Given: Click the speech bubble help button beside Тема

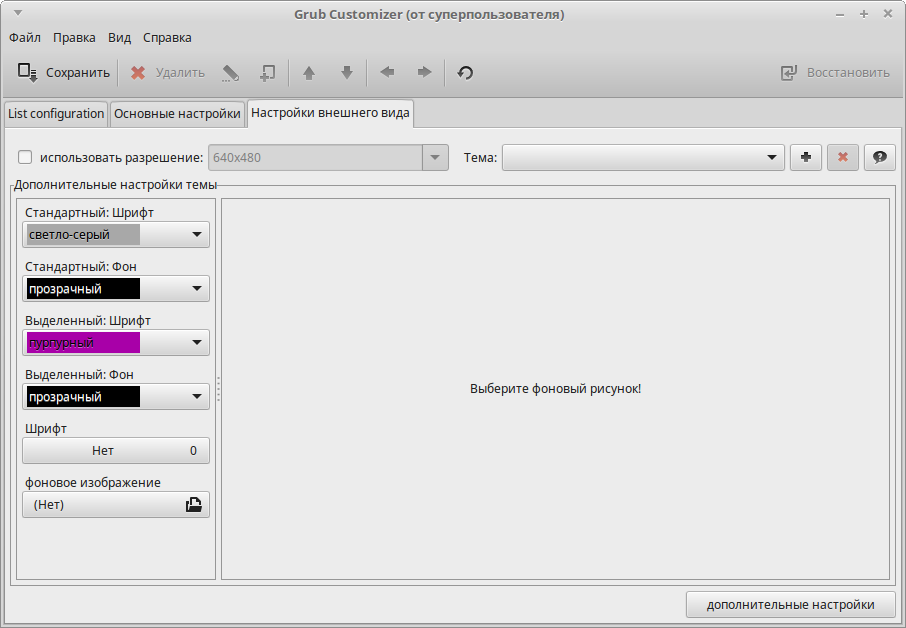Looking at the screenshot, I should coord(880,157).
